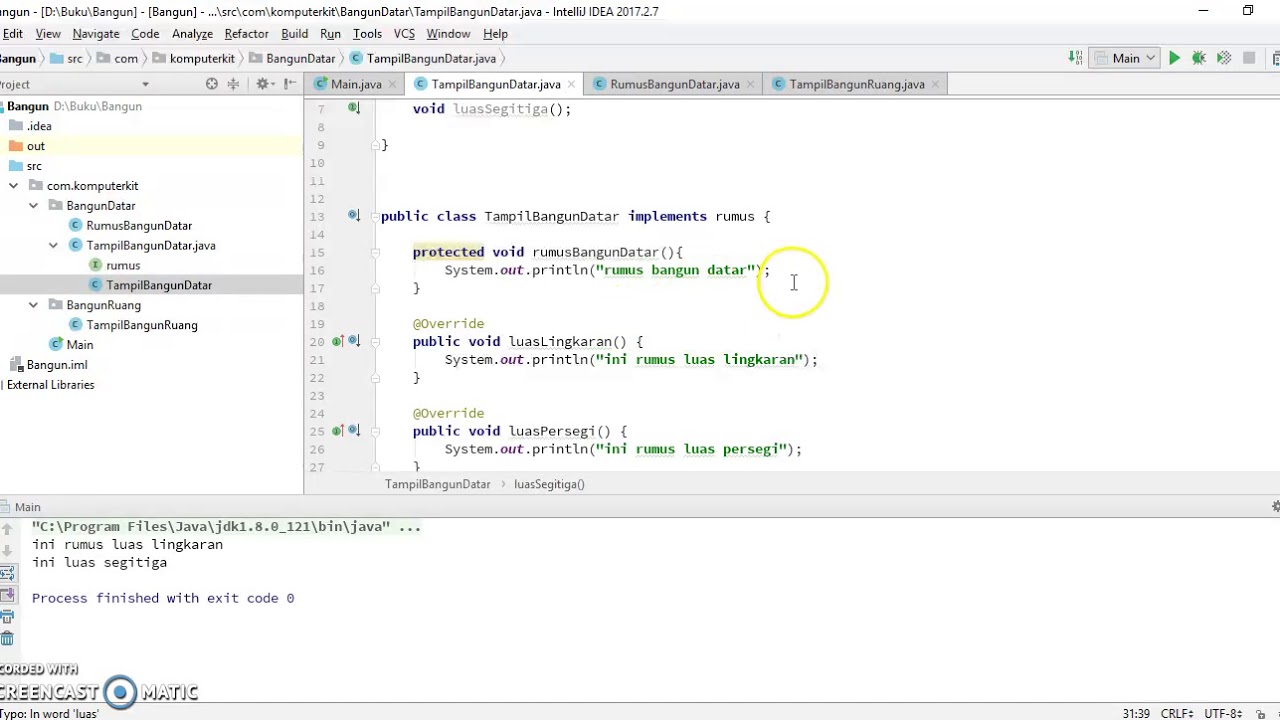Fold the luasLingkaran method at line 20
The height and width of the screenshot is (720, 1280).
375,341
